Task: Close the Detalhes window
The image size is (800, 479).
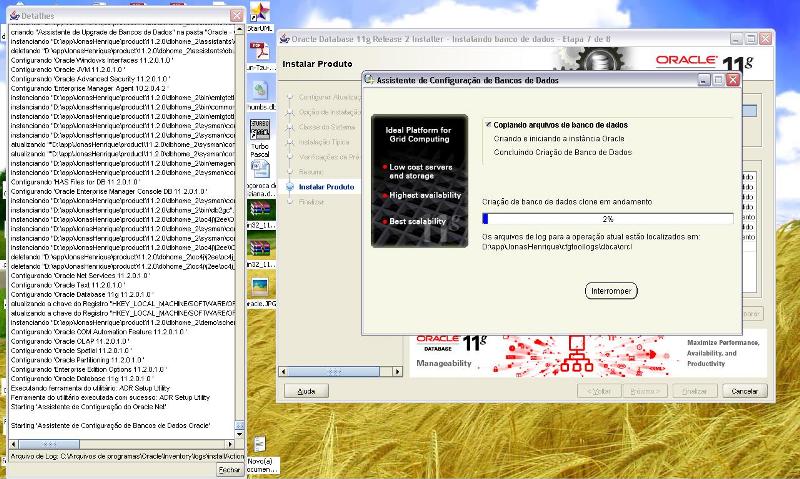Action: [x=236, y=16]
